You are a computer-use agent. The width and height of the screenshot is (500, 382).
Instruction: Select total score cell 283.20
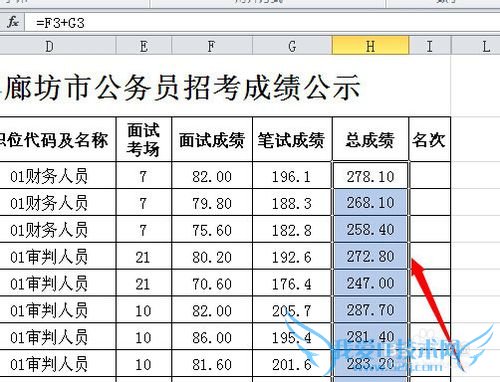click(370, 364)
